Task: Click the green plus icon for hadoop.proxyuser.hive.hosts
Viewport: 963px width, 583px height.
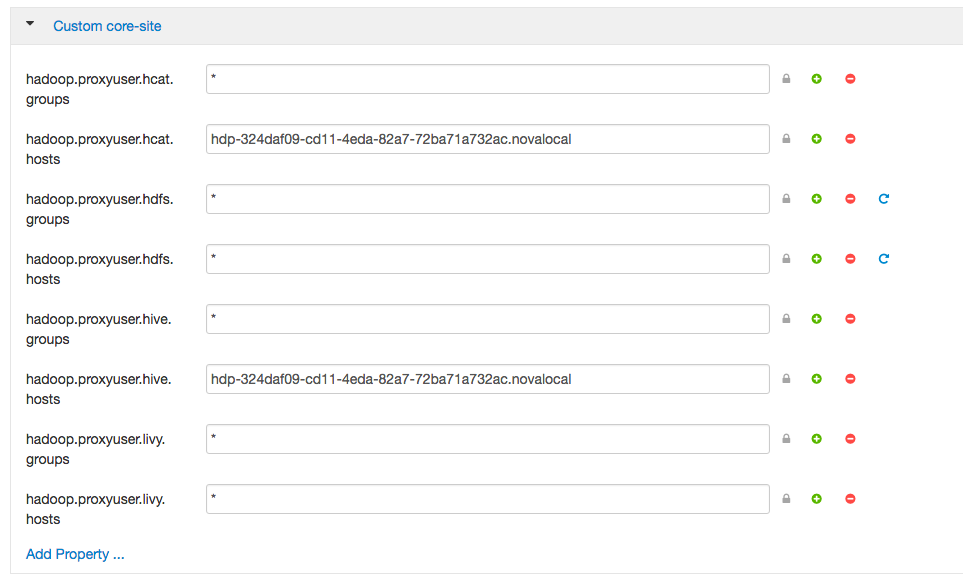Action: 817,379
